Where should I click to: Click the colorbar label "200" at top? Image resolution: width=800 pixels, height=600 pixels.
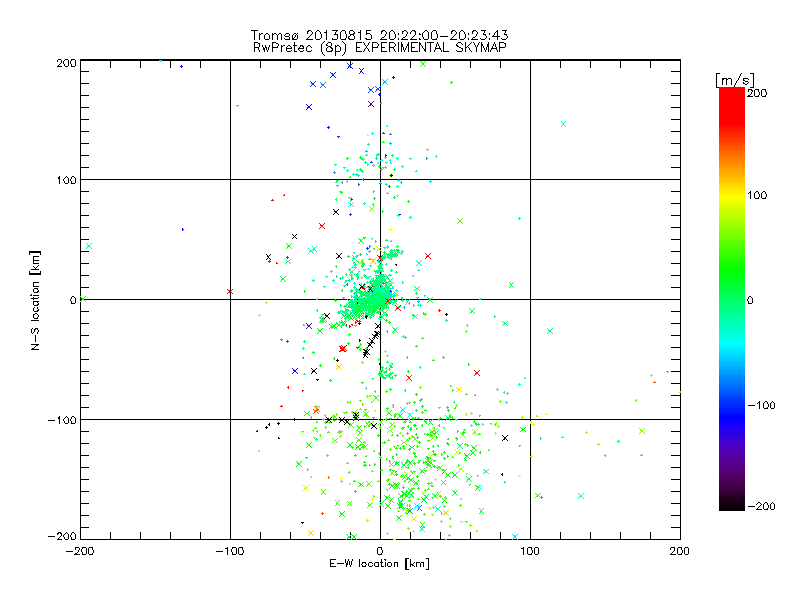tap(757, 93)
